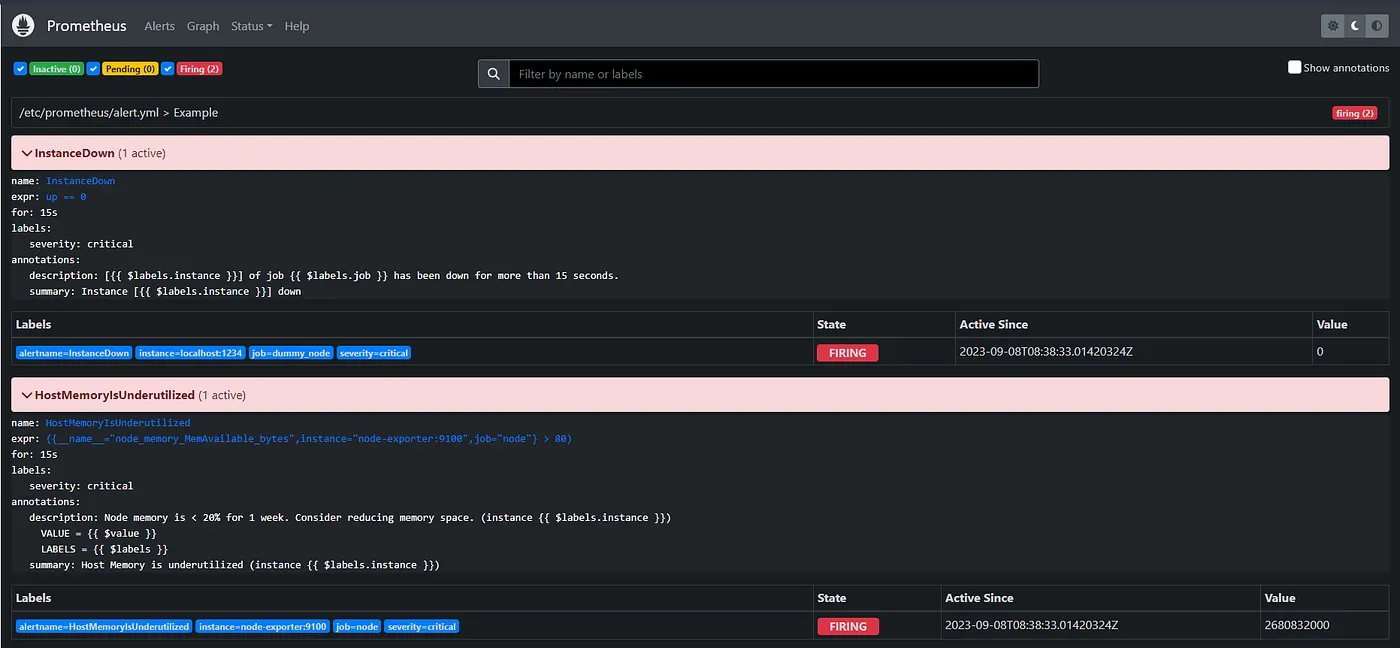The image size is (1400, 648).
Task: Click the alertname=HostMemoryIsUnderutilized label badge
Action: point(104,626)
